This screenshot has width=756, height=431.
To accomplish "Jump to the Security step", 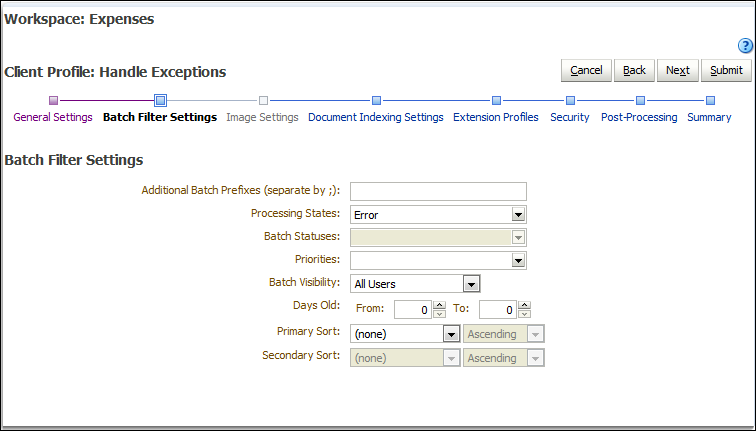I will [x=570, y=117].
